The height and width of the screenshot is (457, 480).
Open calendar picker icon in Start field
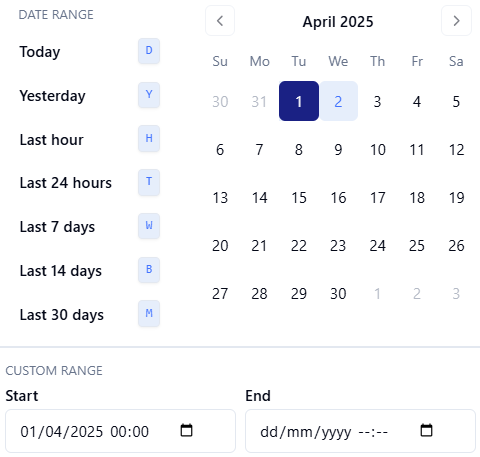(186, 430)
